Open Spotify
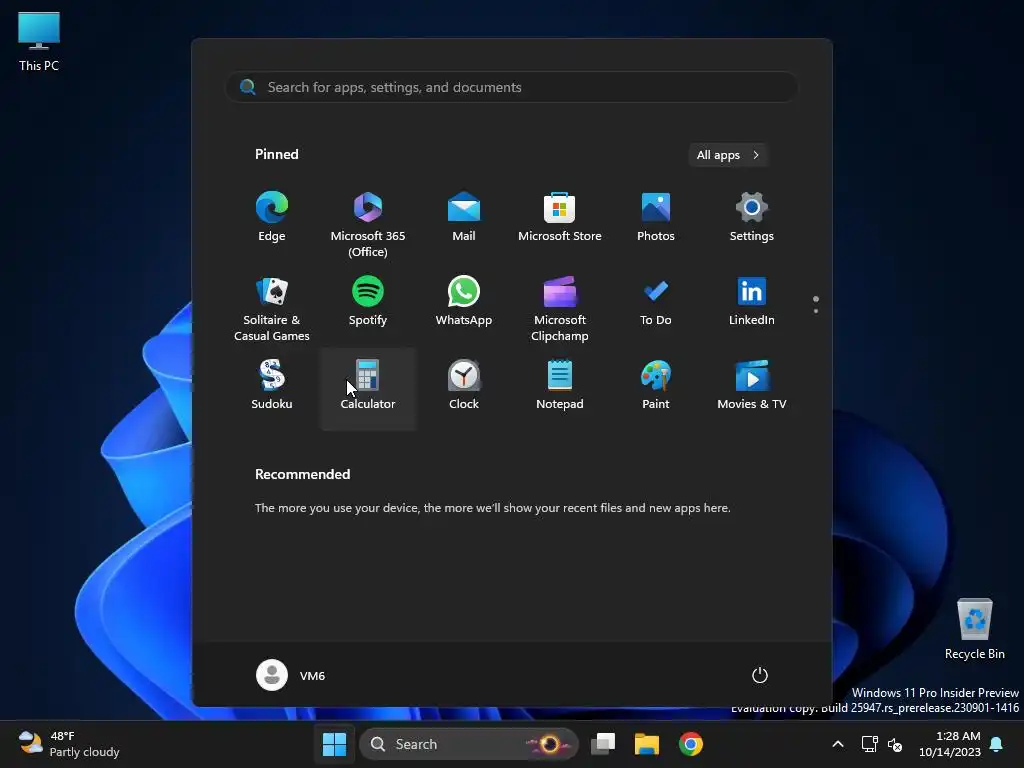 [x=368, y=302]
